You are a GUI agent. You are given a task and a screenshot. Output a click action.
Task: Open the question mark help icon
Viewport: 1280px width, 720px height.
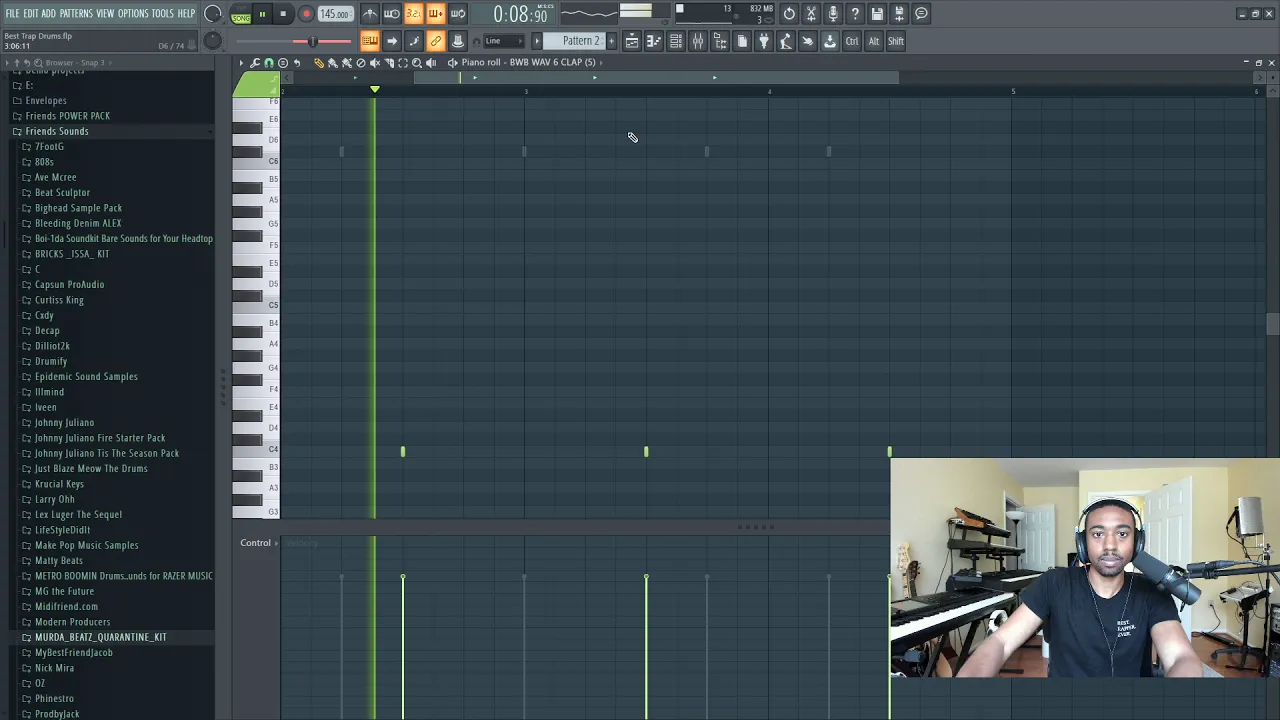click(x=855, y=14)
